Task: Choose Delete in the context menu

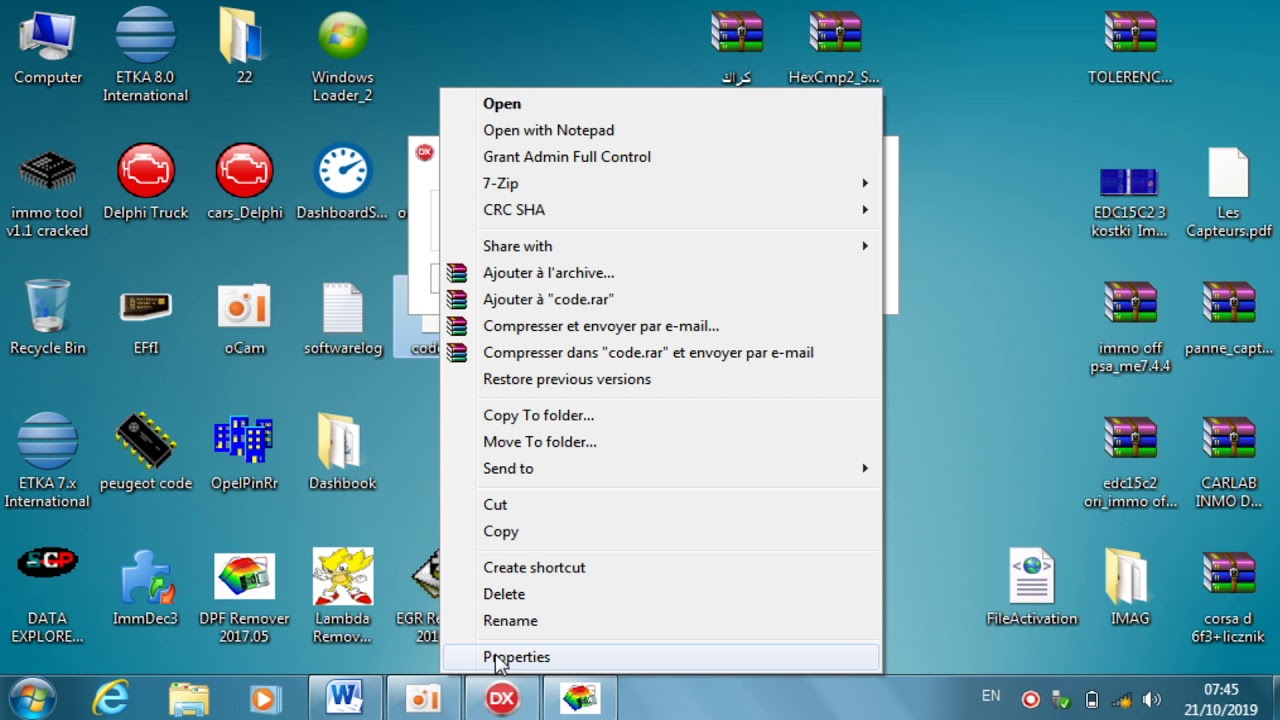Action: point(661,594)
